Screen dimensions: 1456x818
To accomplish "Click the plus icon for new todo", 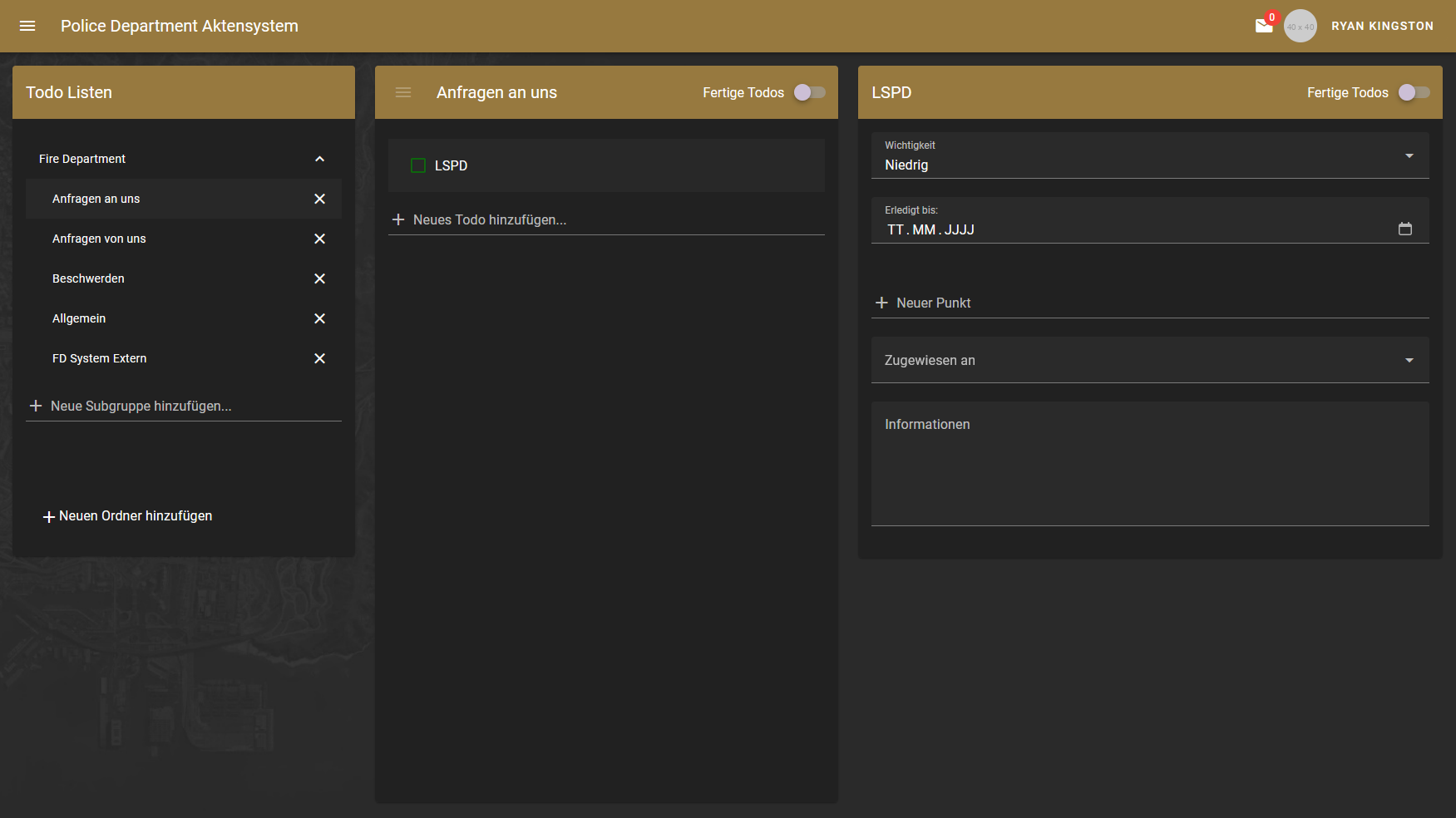I will [x=398, y=219].
